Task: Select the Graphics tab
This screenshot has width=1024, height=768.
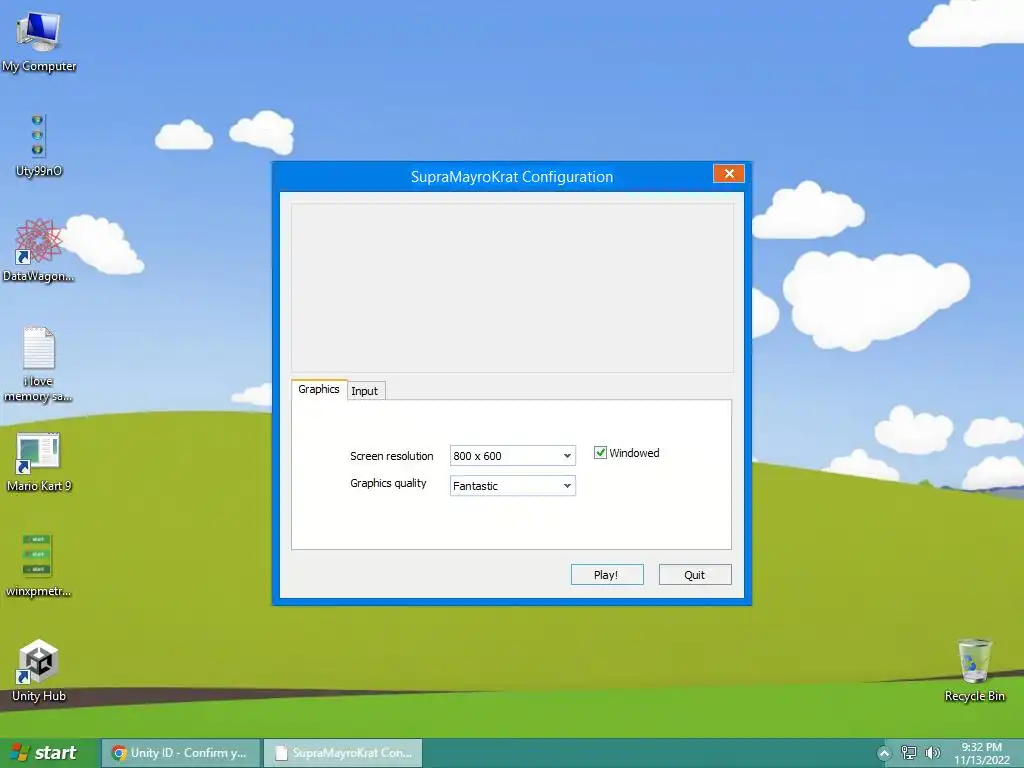Action: (319, 389)
